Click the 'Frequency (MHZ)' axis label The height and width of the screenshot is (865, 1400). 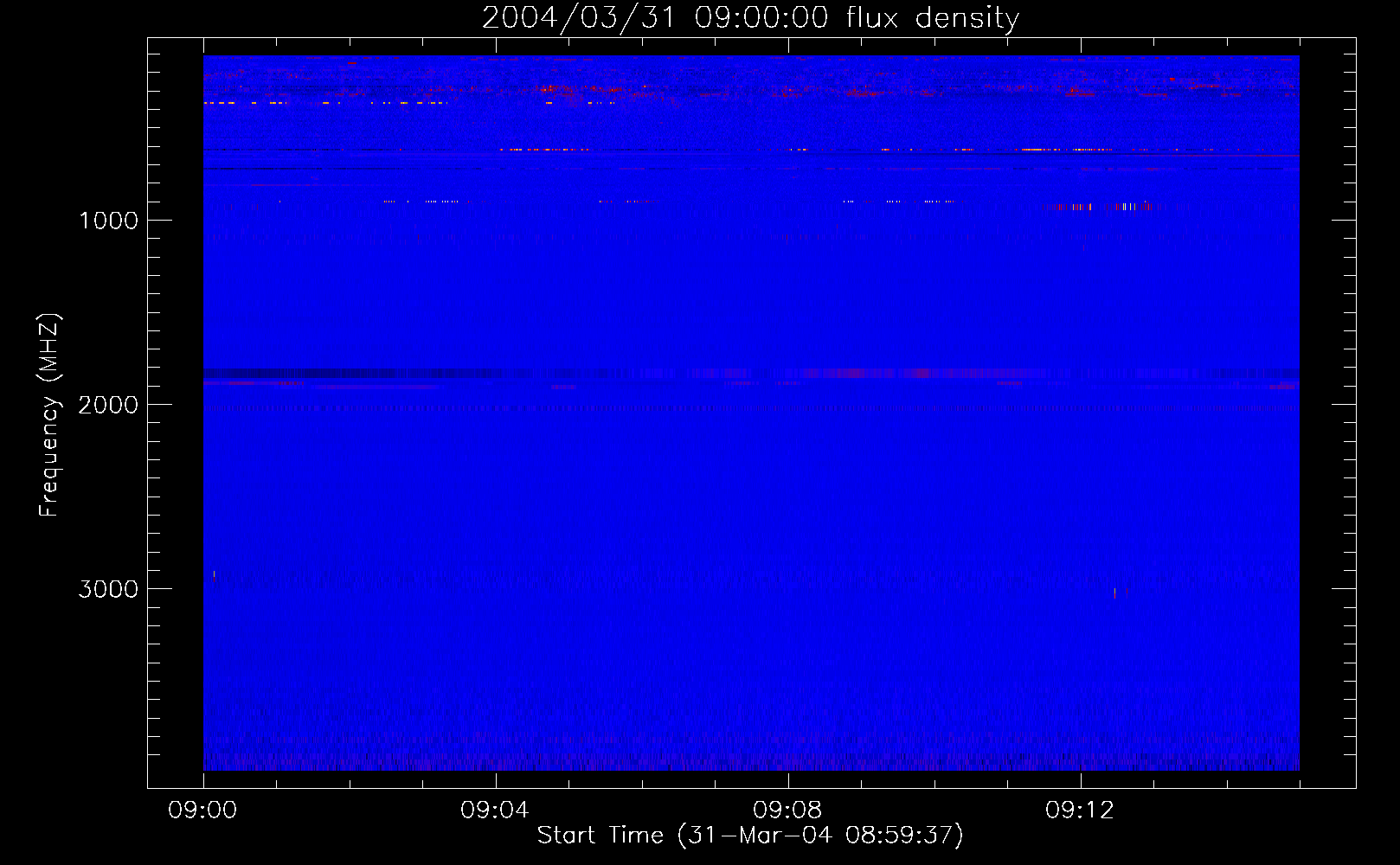49,415
